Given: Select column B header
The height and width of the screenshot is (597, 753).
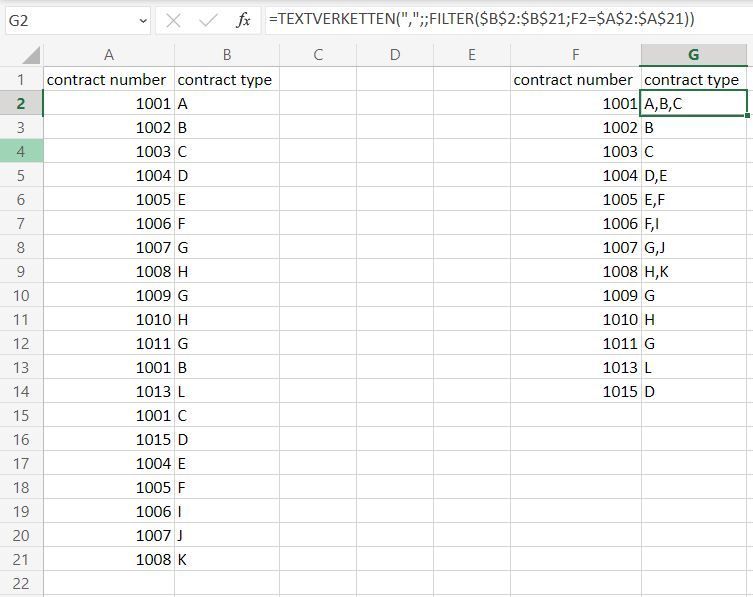Looking at the screenshot, I should click(227, 55).
